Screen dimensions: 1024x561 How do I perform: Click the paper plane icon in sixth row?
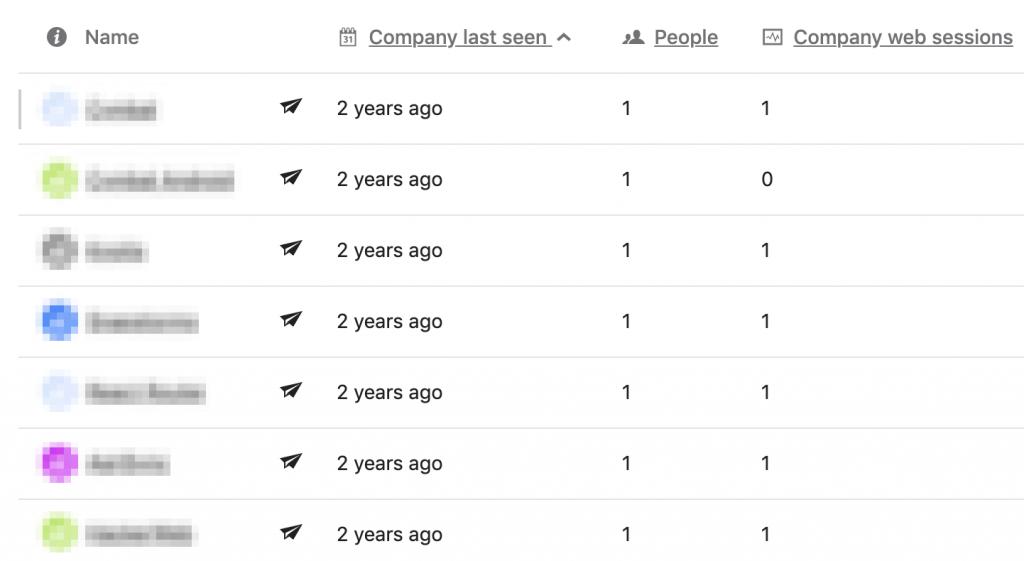[291, 462]
